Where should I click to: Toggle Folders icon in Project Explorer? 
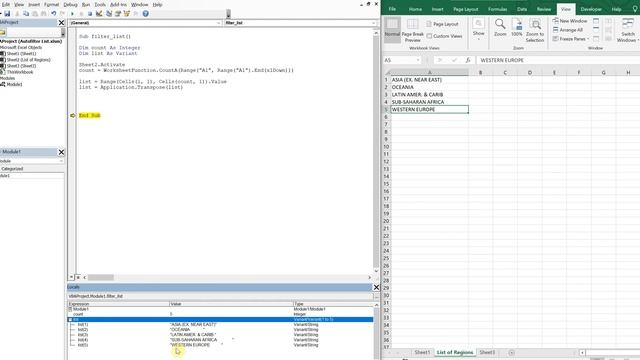tap(3, 32)
